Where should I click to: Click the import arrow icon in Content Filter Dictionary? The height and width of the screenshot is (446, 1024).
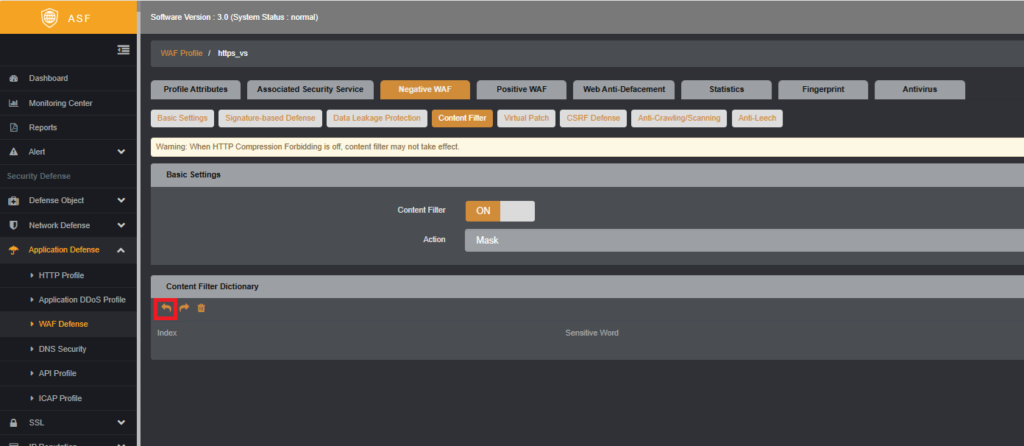[x=166, y=308]
